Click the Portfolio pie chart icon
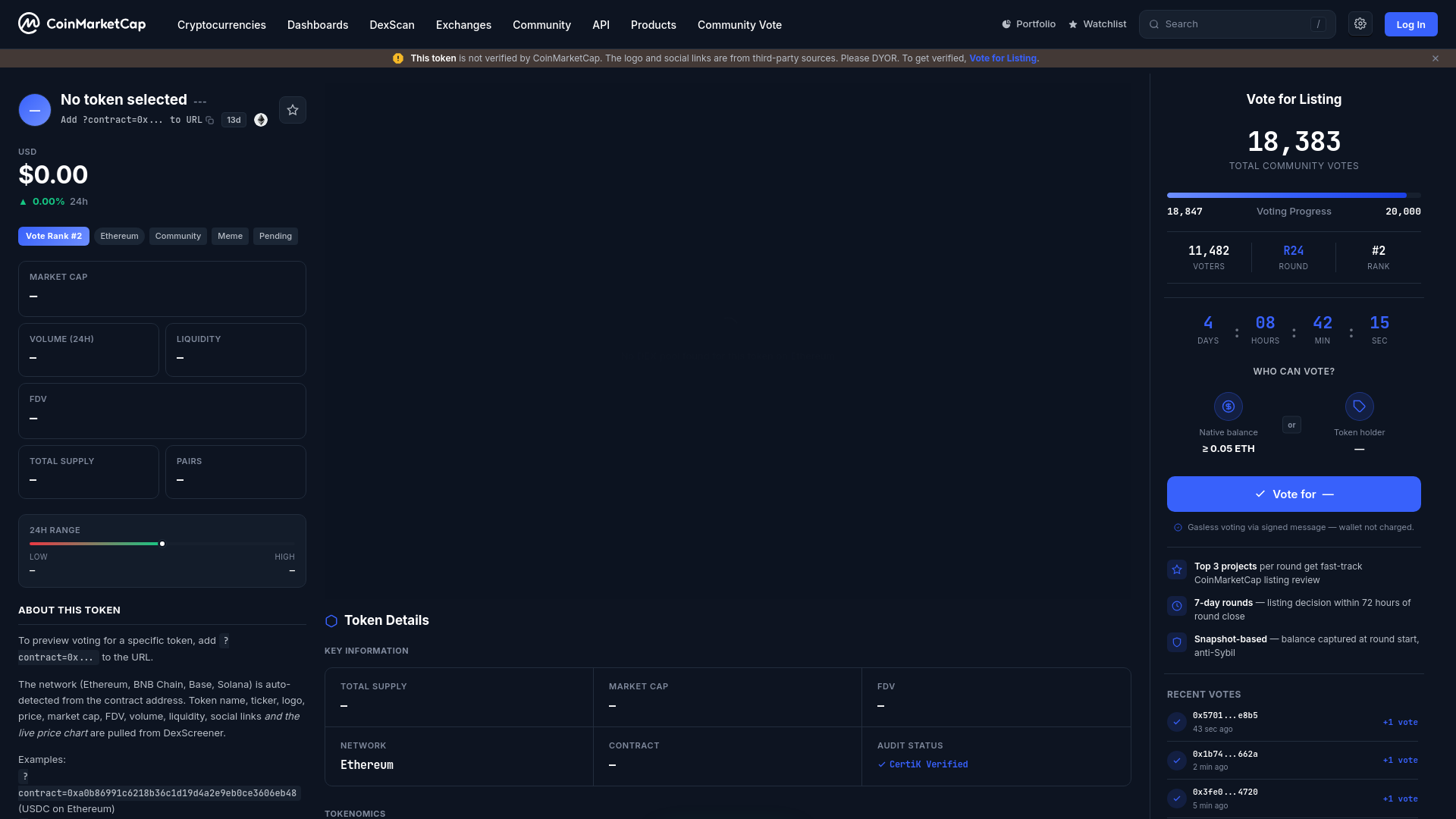This screenshot has height=819, width=1456. (x=1006, y=24)
